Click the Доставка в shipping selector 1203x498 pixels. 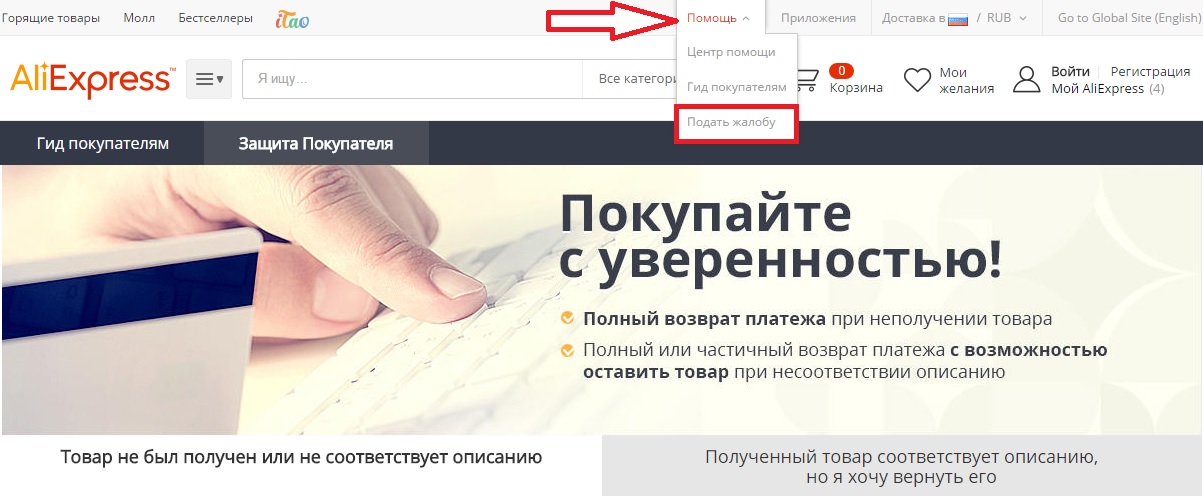pyautogui.click(x=914, y=18)
